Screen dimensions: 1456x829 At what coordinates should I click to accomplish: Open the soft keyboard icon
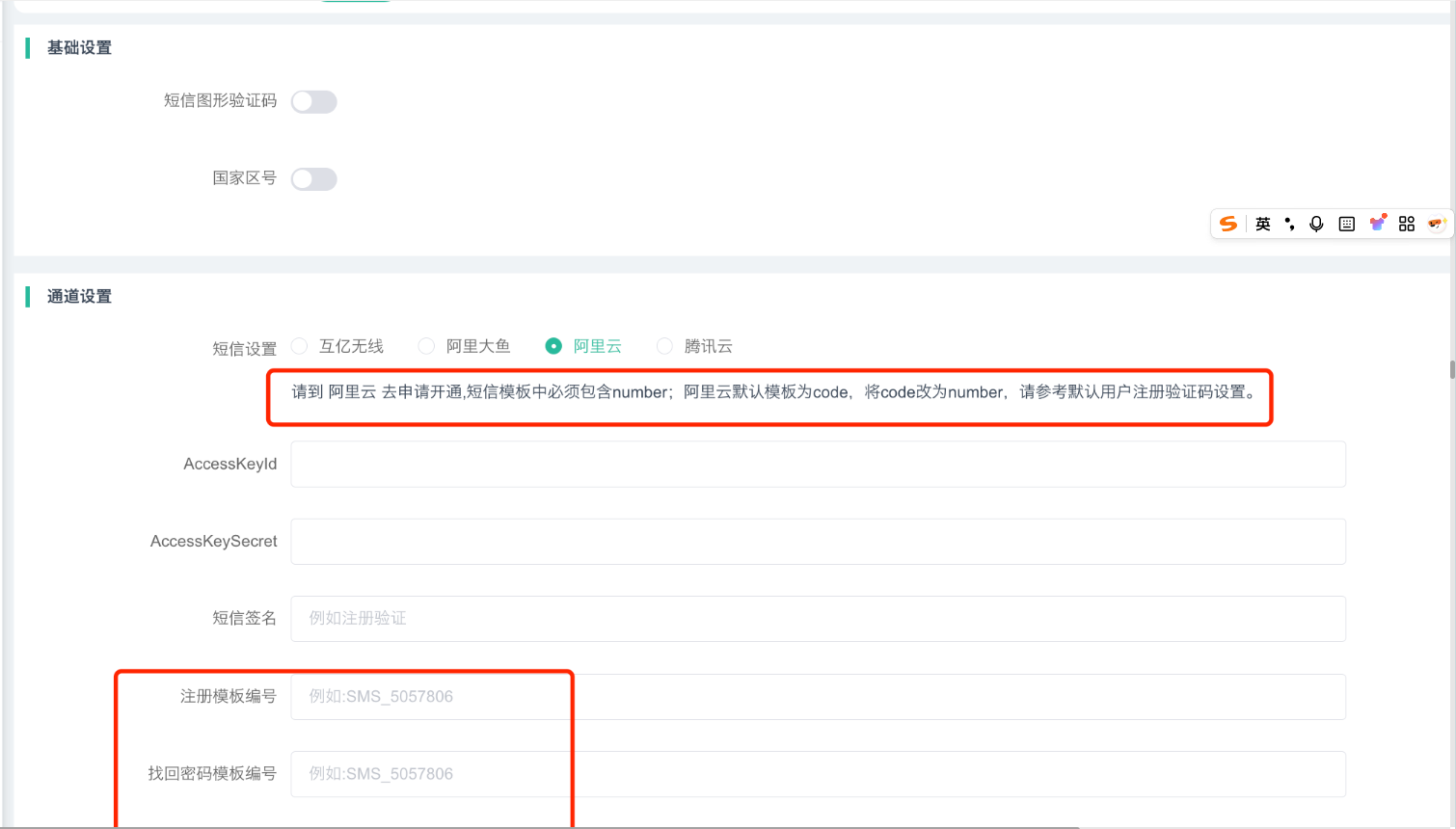pyautogui.click(x=1347, y=224)
